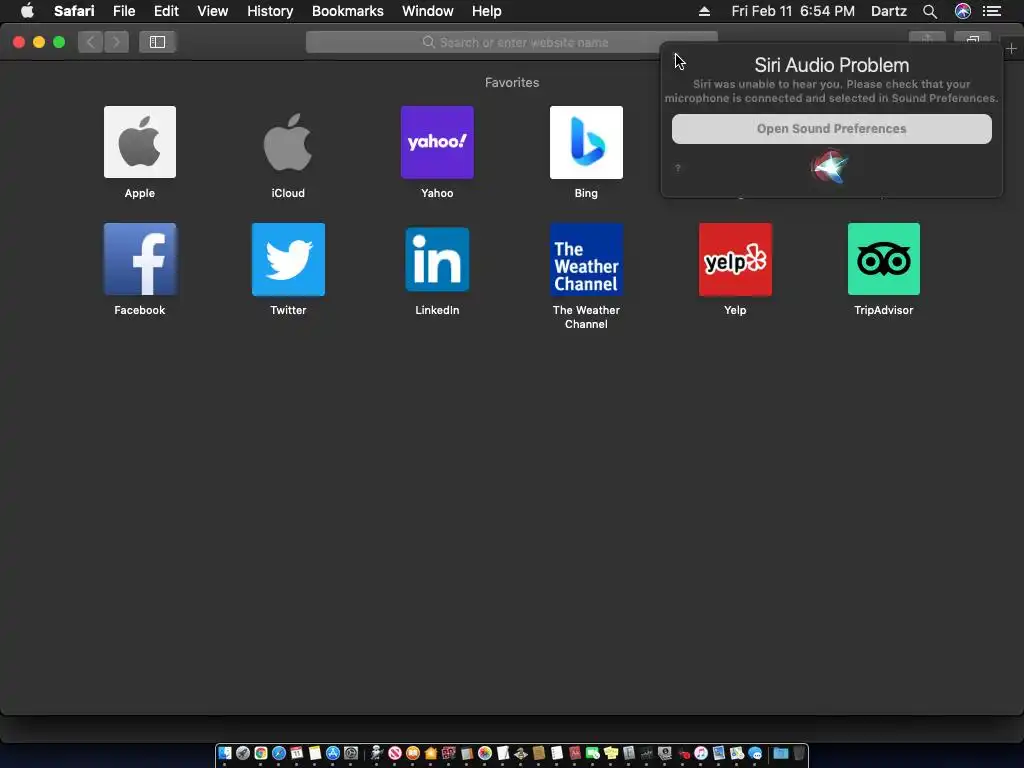
Task: Open the Facebook favorite tile
Action: [x=140, y=259]
